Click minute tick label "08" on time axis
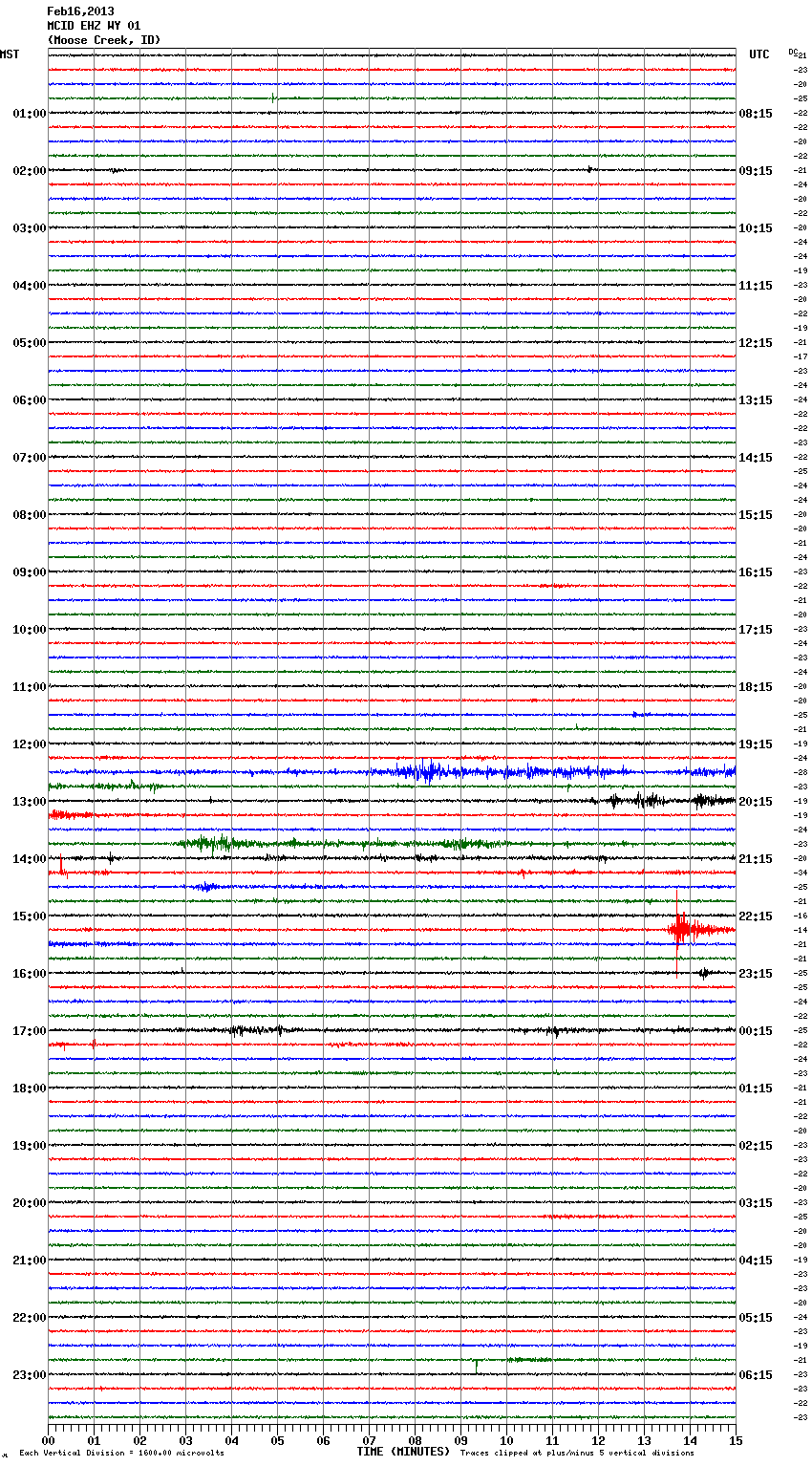 415,1440
